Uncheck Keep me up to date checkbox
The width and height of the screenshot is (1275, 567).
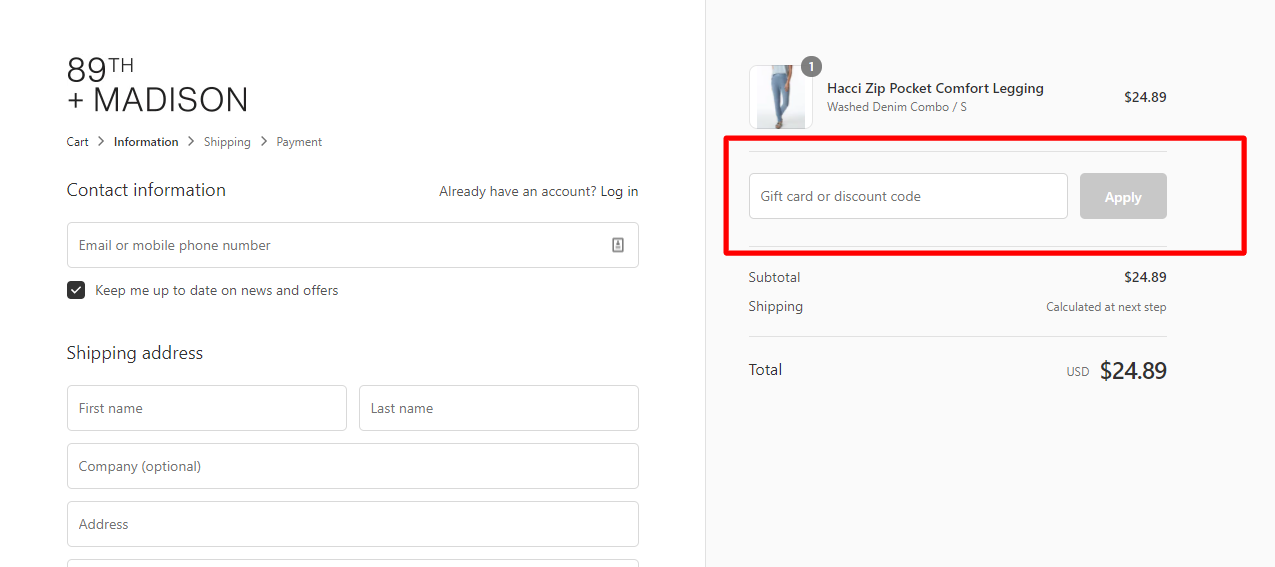tap(76, 290)
